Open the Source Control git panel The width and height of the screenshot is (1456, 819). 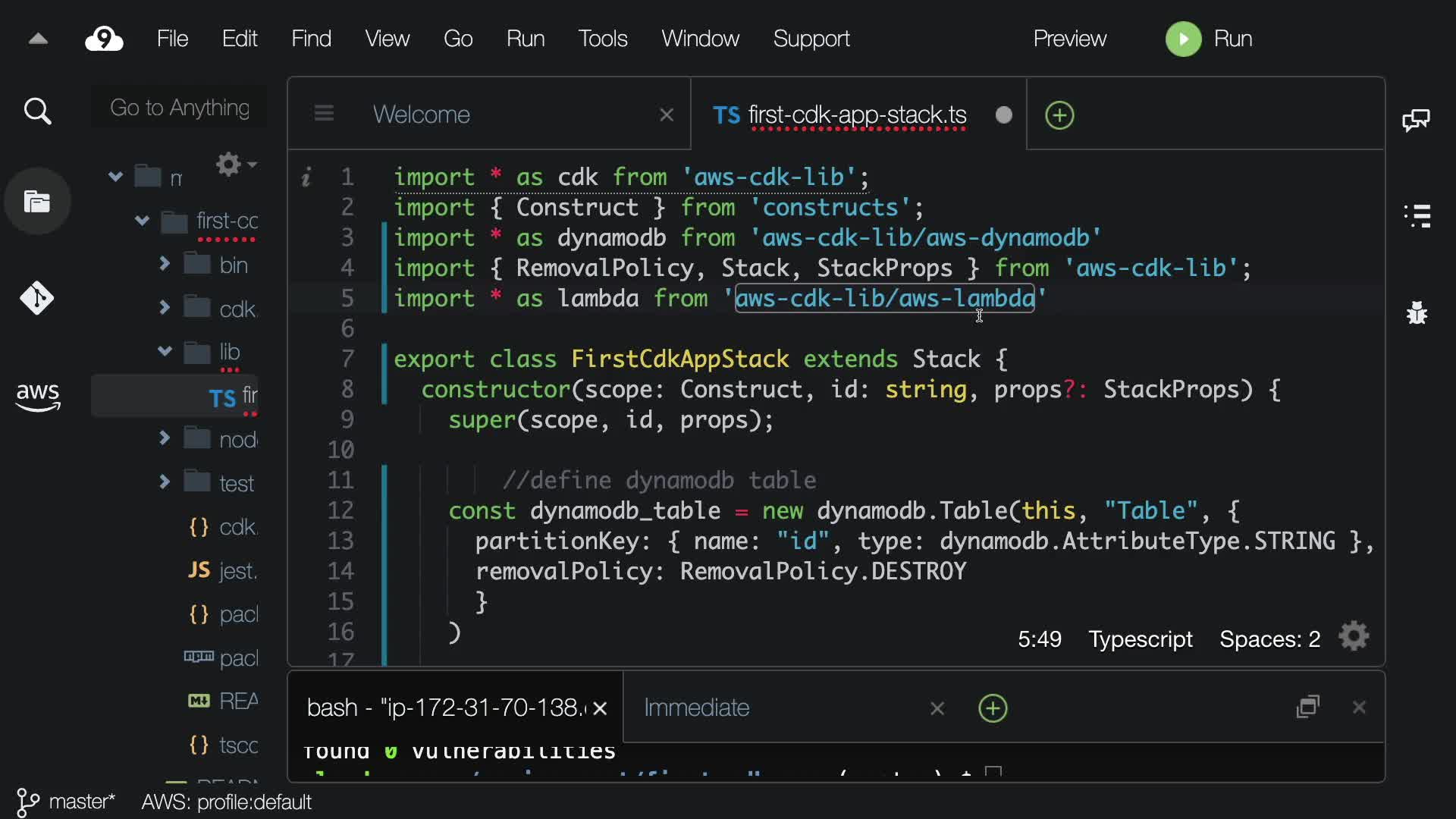point(37,298)
